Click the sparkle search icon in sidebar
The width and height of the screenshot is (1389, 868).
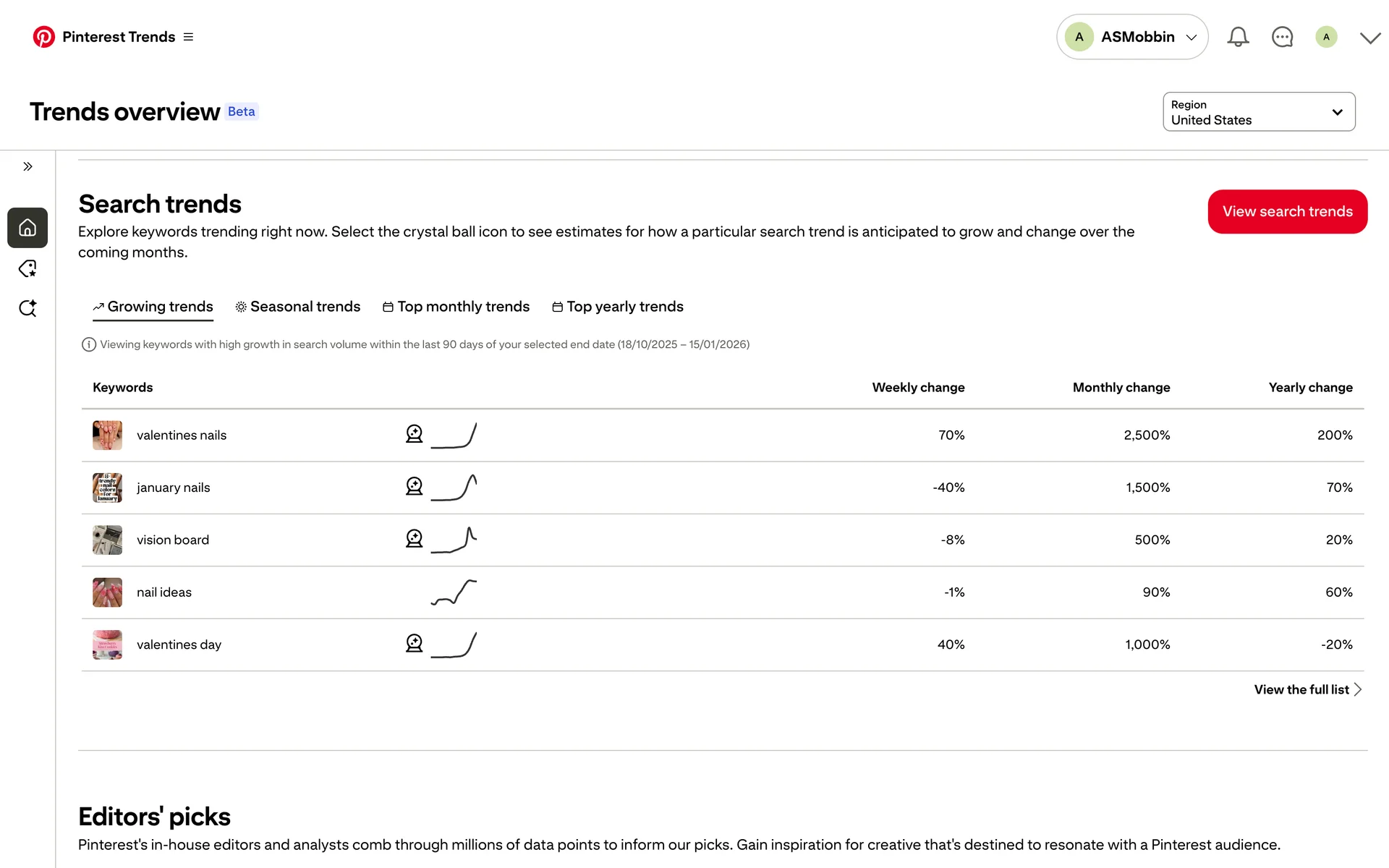[x=27, y=308]
